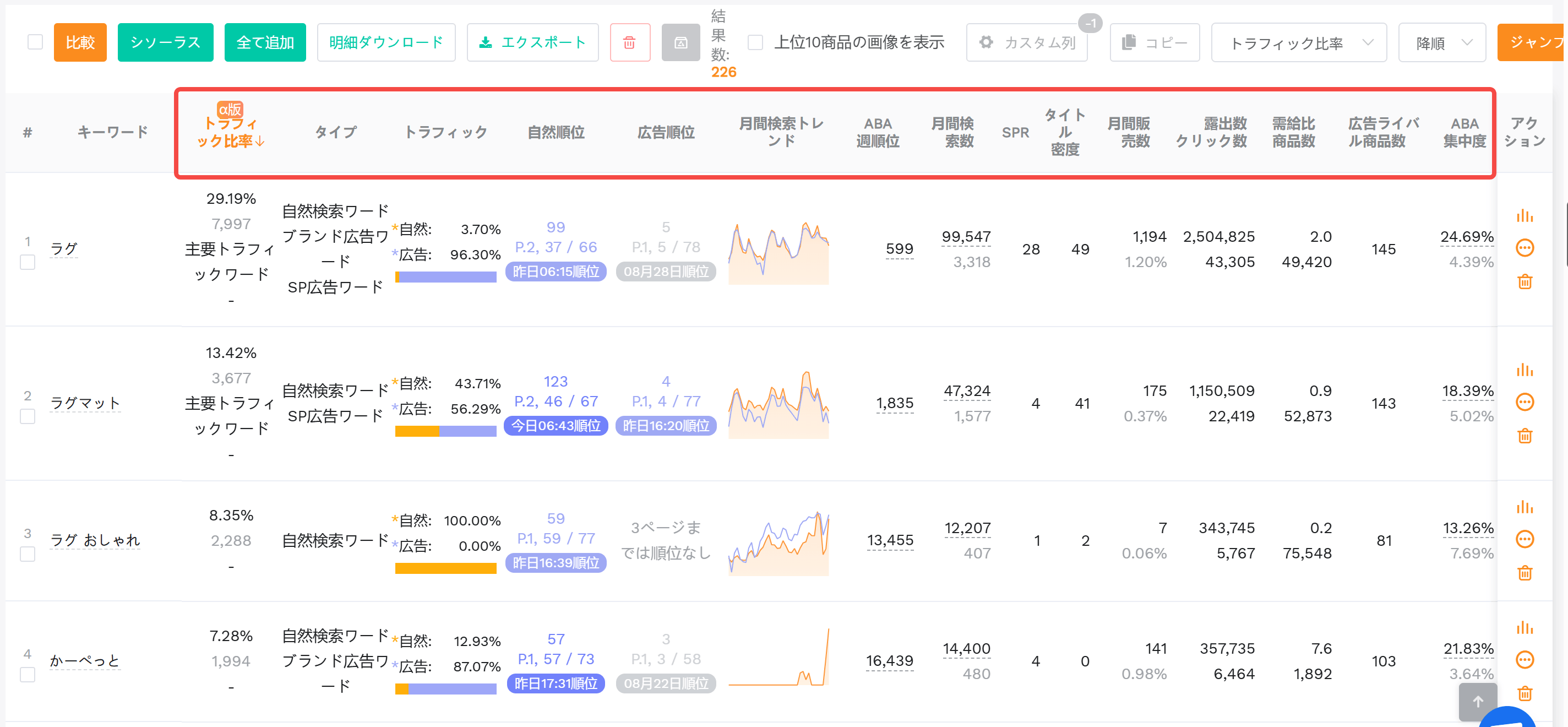Open the bar chart icon for ラグ おしゃれ row
This screenshot has width=1568, height=727.
pos(1524,507)
